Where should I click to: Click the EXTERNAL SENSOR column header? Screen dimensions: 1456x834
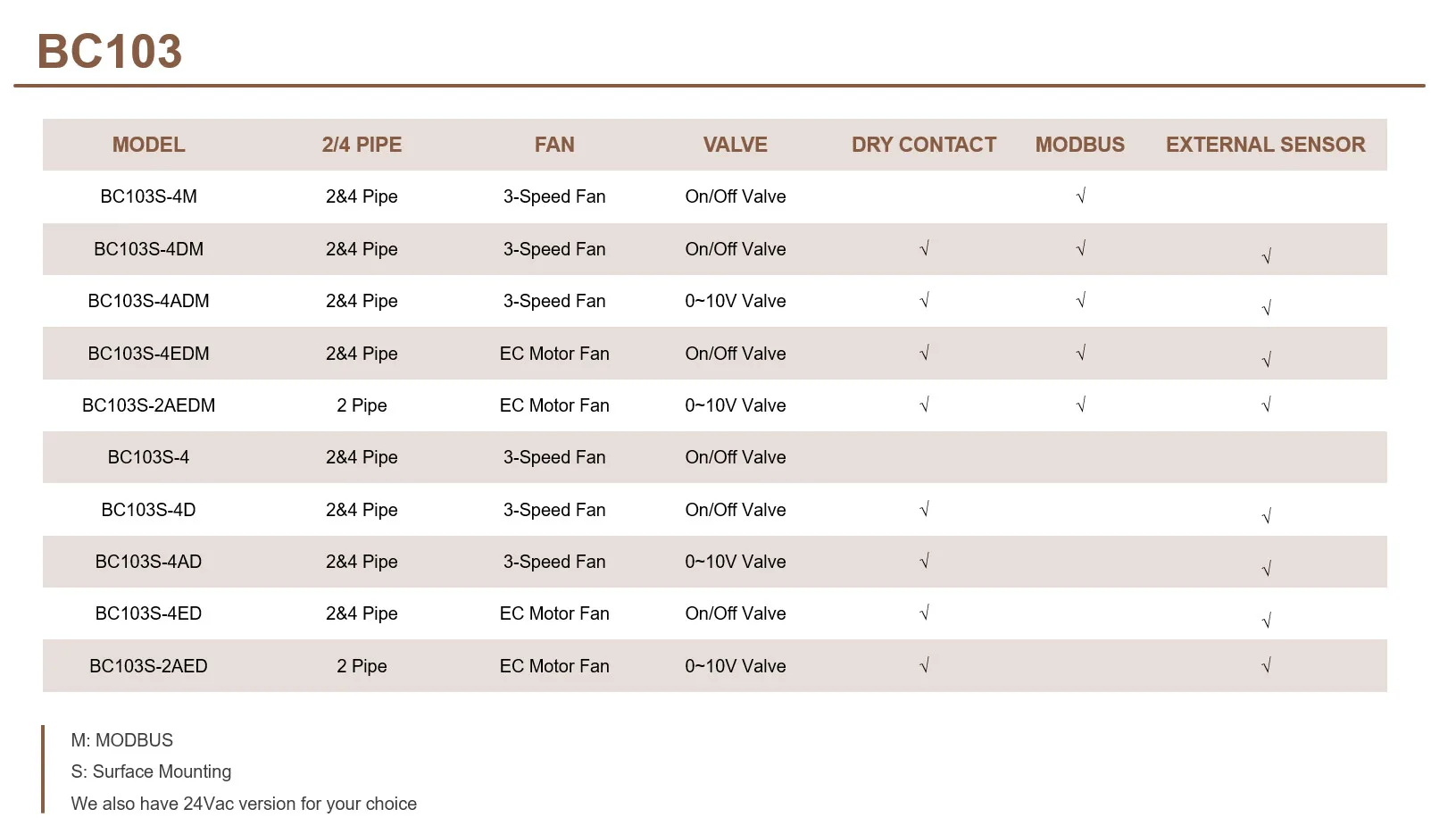point(1266,145)
